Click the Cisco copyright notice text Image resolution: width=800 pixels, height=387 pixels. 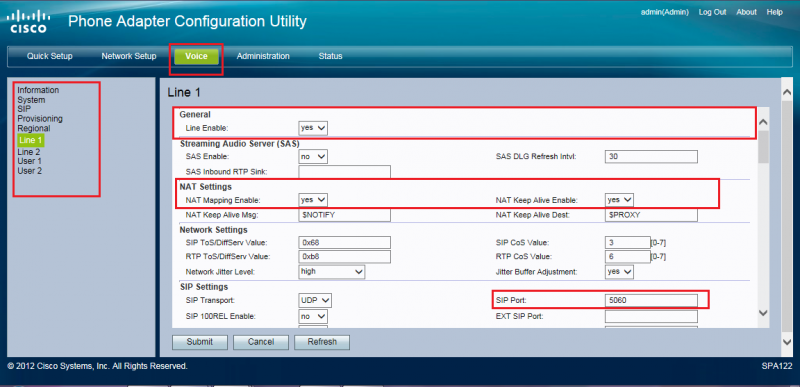(x=97, y=366)
